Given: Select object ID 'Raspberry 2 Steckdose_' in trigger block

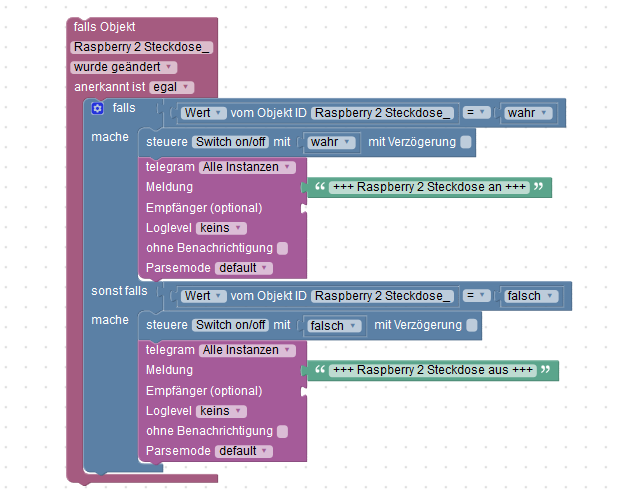Looking at the screenshot, I should pyautogui.click(x=142, y=47).
